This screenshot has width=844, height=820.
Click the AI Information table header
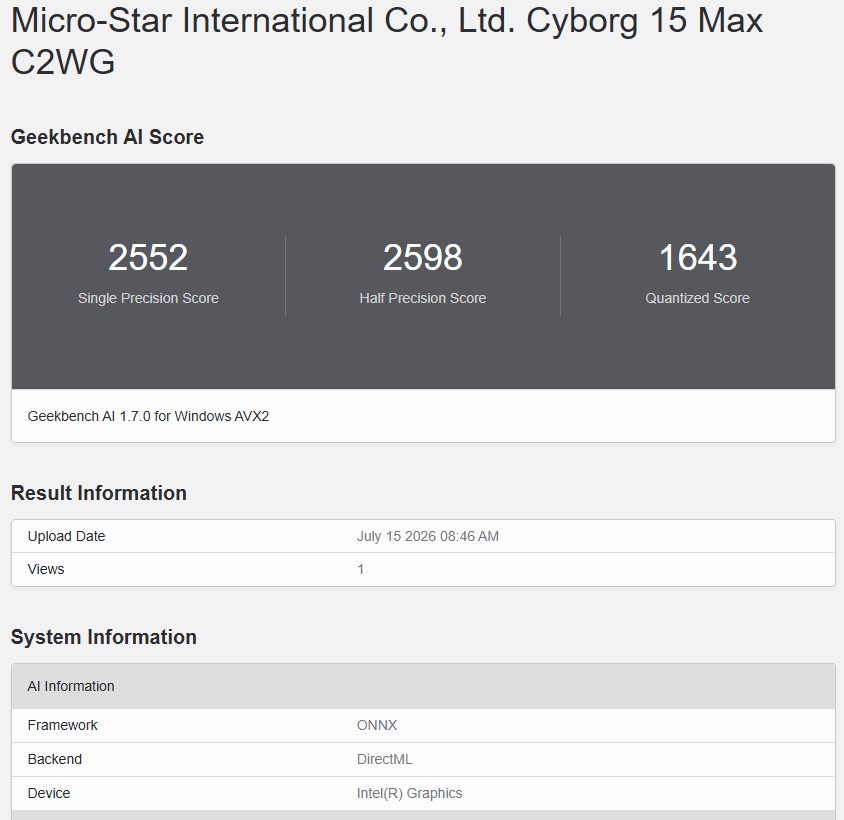[x=423, y=686]
